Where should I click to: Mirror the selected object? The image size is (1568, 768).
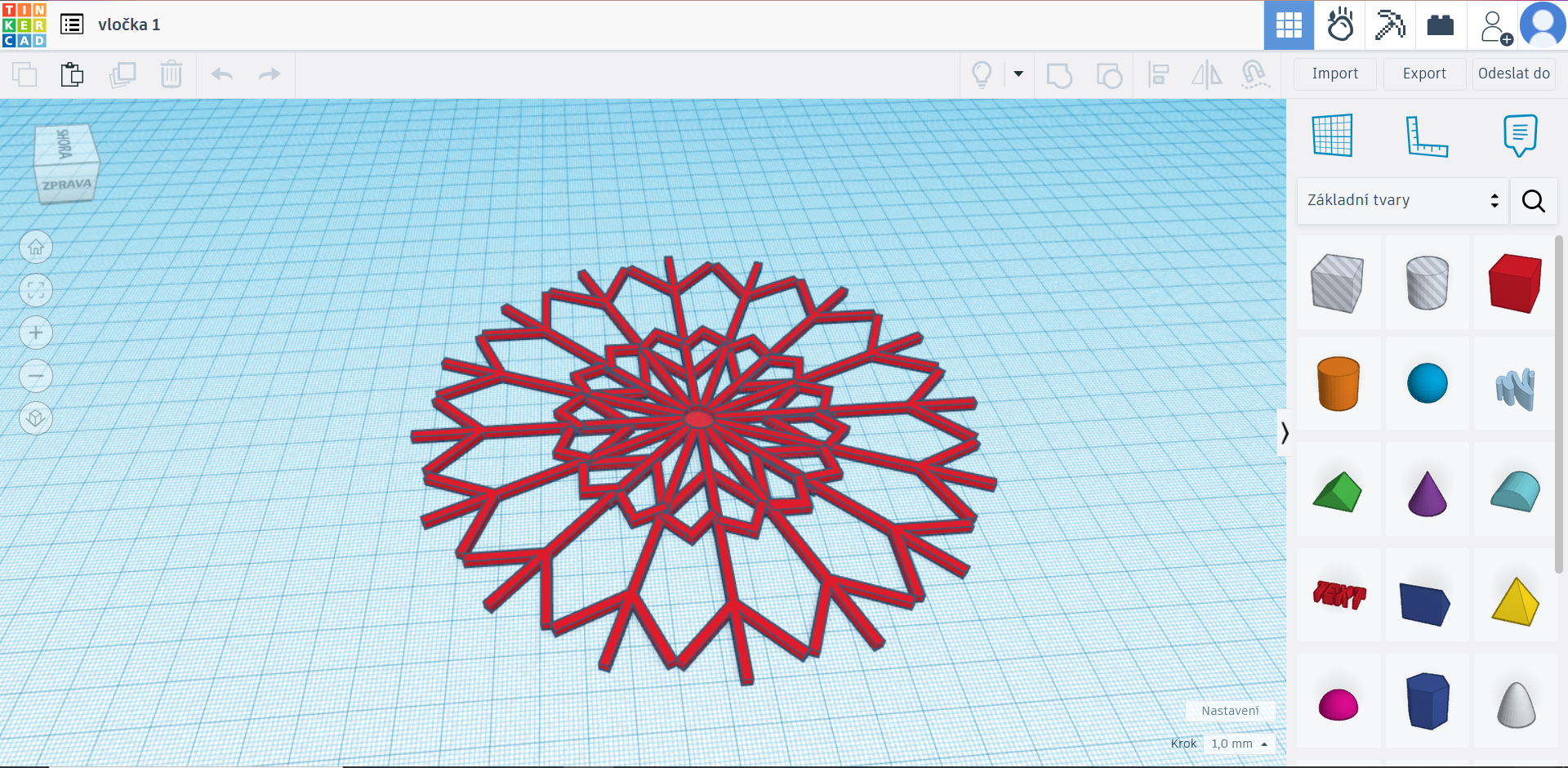tap(1206, 74)
